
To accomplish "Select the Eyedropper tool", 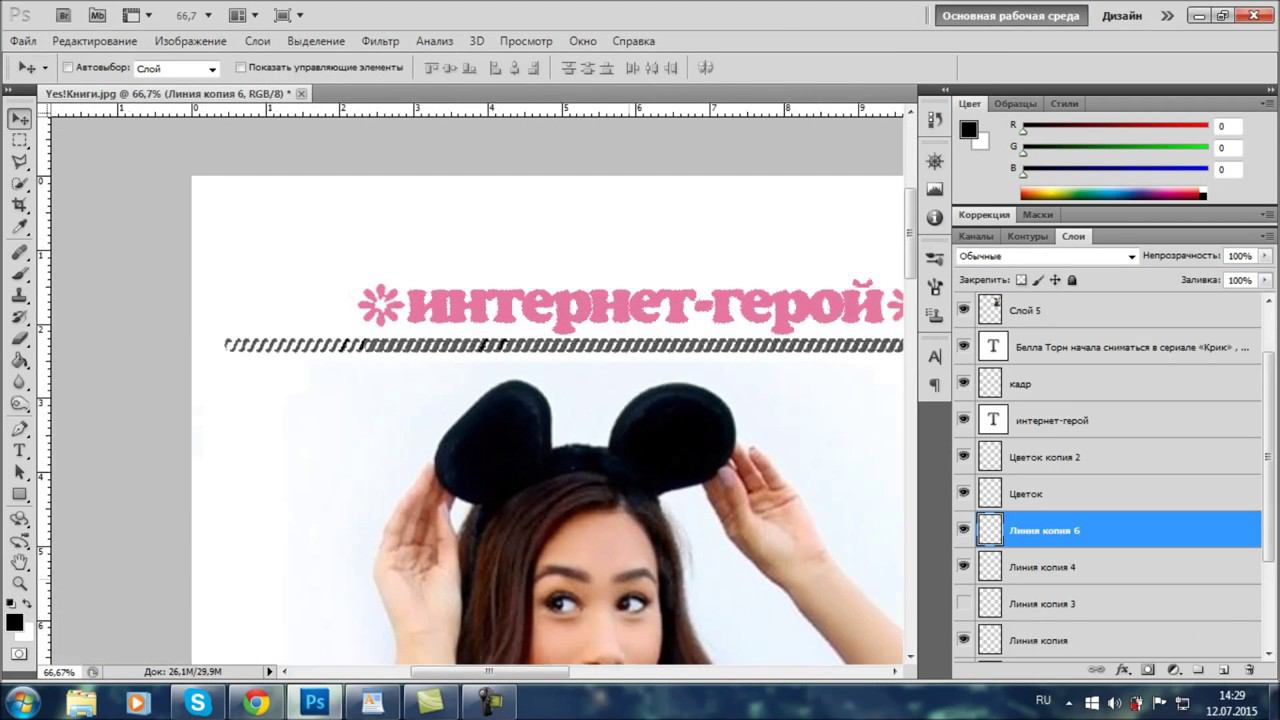I will [x=19, y=227].
